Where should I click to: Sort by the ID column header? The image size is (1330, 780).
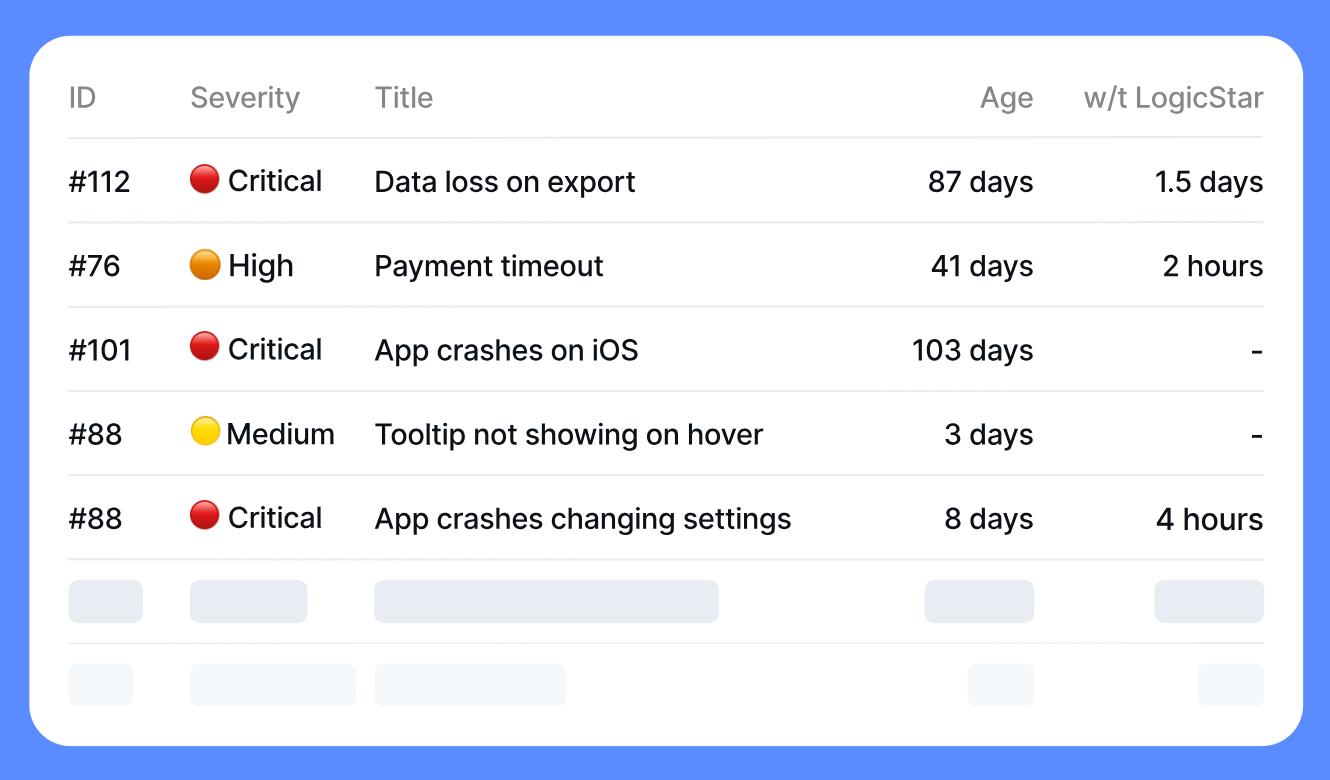pos(82,98)
